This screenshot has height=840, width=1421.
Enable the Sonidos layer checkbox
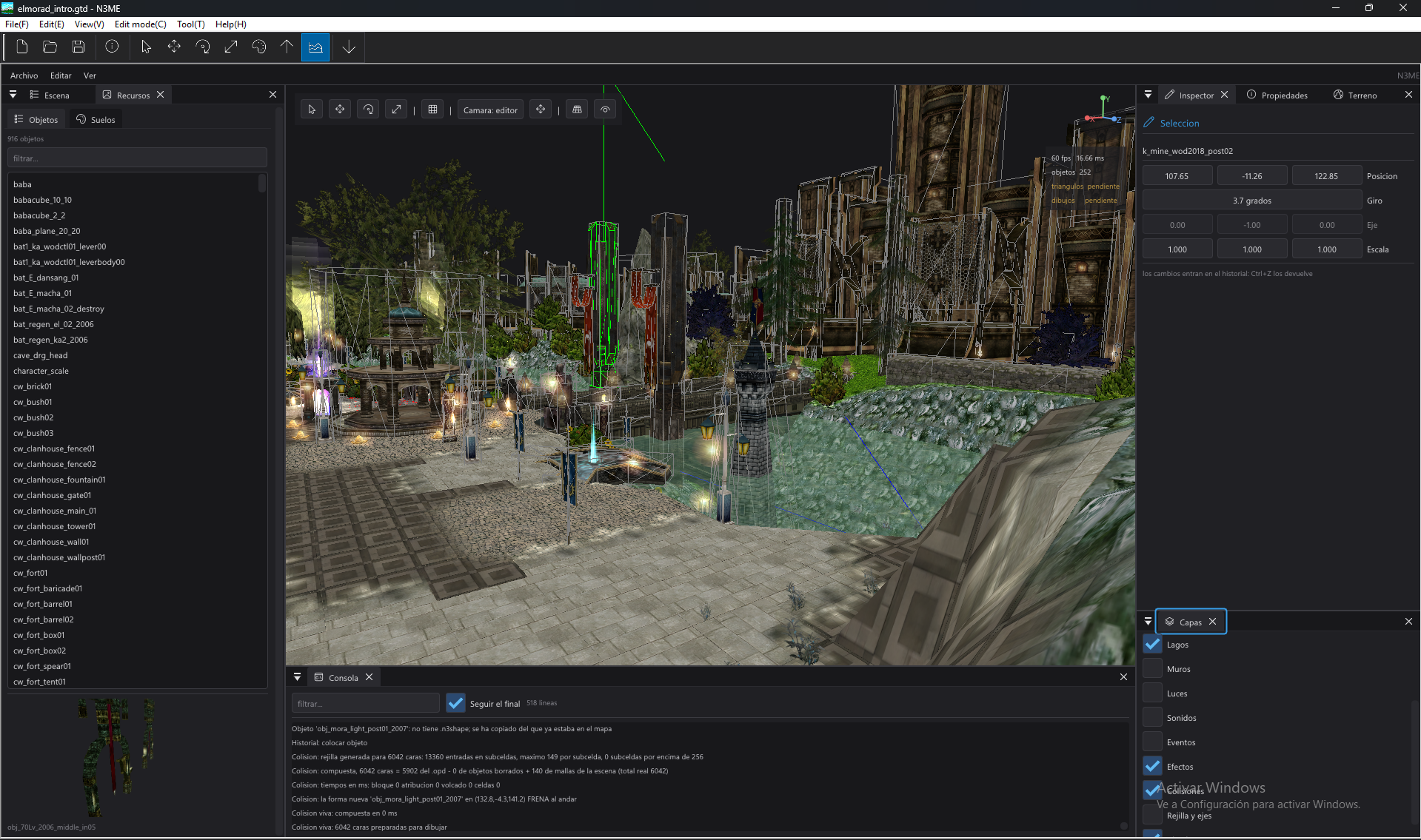click(1152, 717)
